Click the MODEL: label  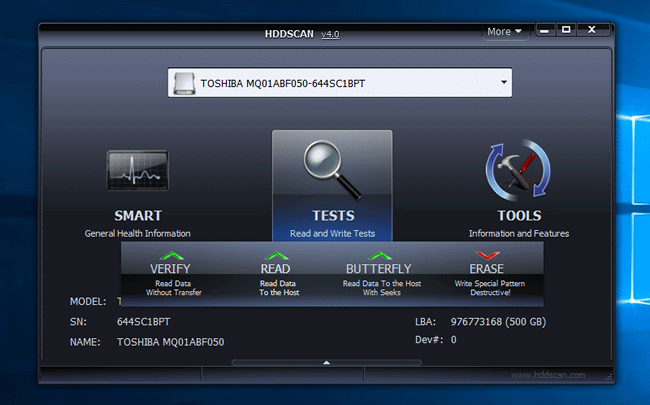click(x=88, y=301)
